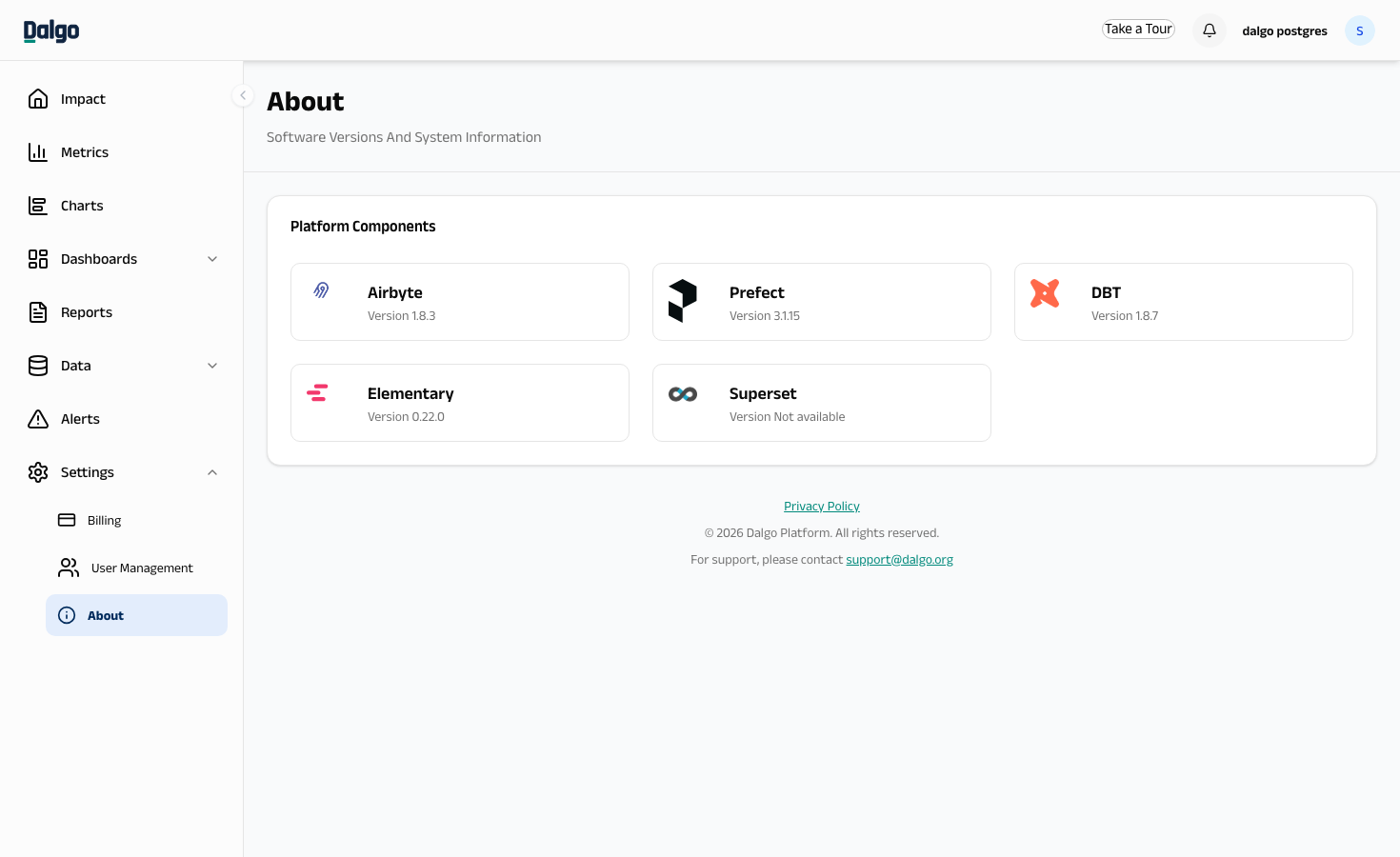This screenshot has width=1400, height=857.
Task: Open the user avatar S menu
Action: pos(1359,30)
